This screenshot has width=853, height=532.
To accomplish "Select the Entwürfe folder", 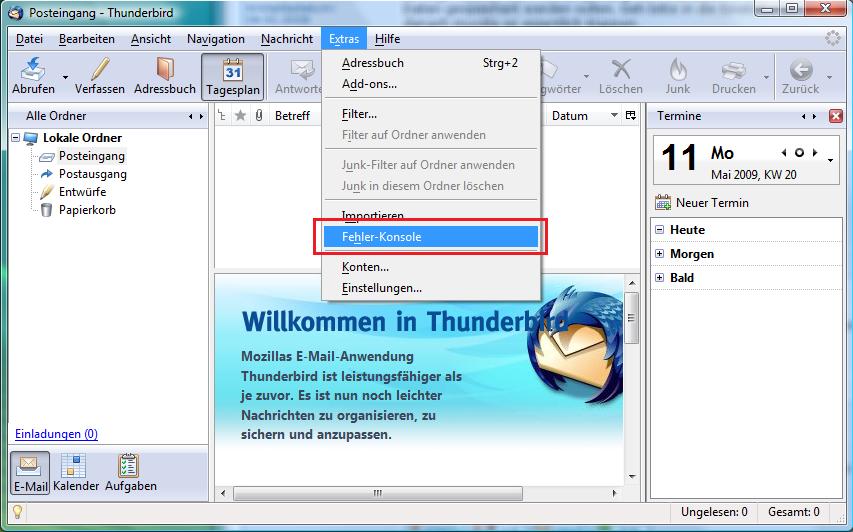I will [x=82, y=192].
